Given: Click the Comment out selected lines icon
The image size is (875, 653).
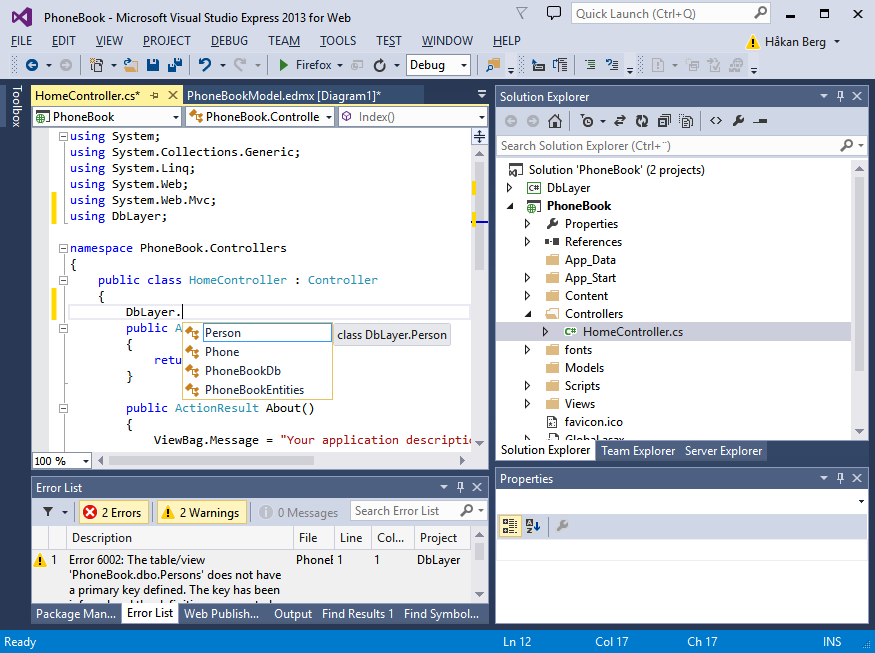Looking at the screenshot, I should [x=590, y=65].
